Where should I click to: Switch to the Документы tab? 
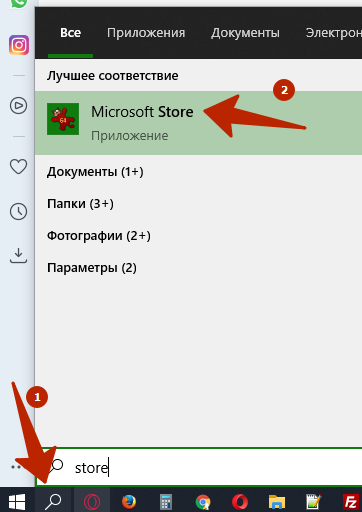(245, 33)
